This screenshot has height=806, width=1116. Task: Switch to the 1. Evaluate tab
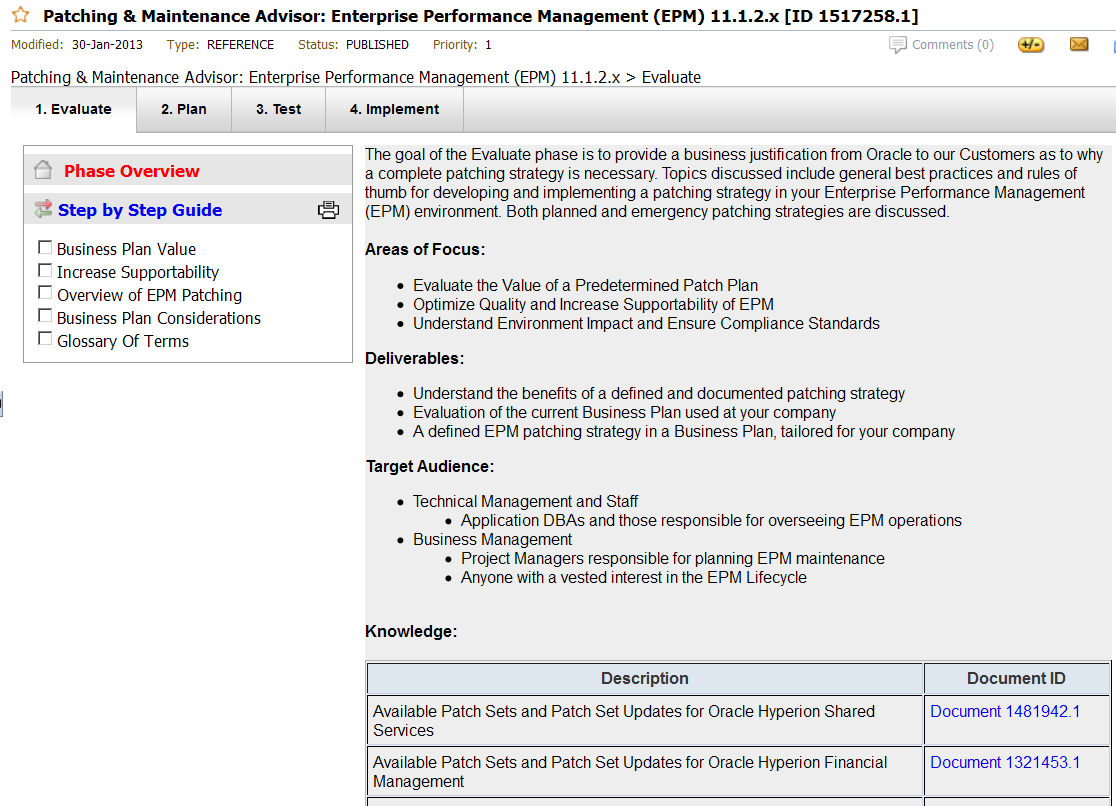coord(73,110)
